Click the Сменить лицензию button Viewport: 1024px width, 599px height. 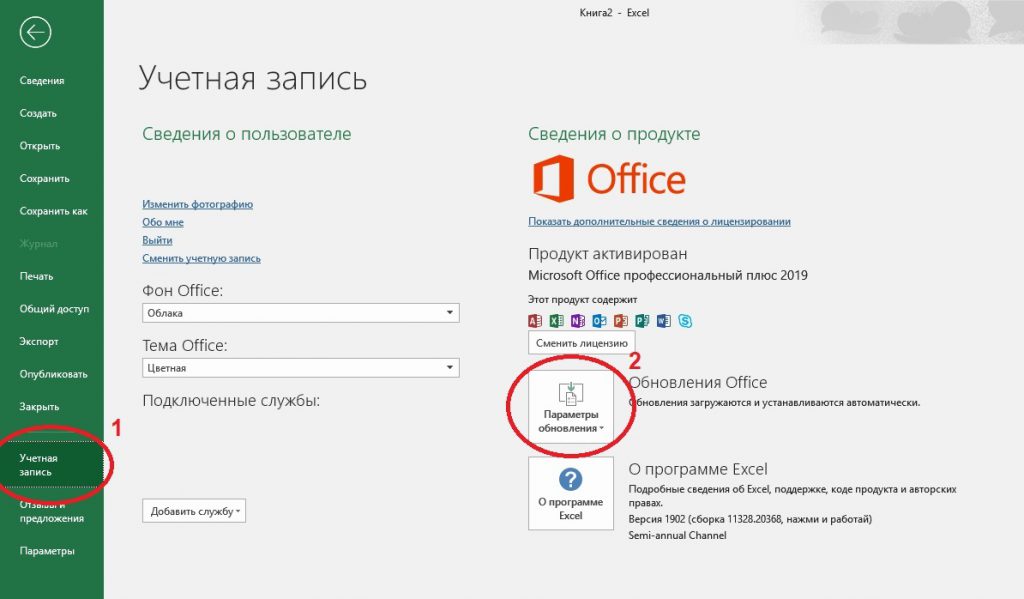pyautogui.click(x=581, y=343)
